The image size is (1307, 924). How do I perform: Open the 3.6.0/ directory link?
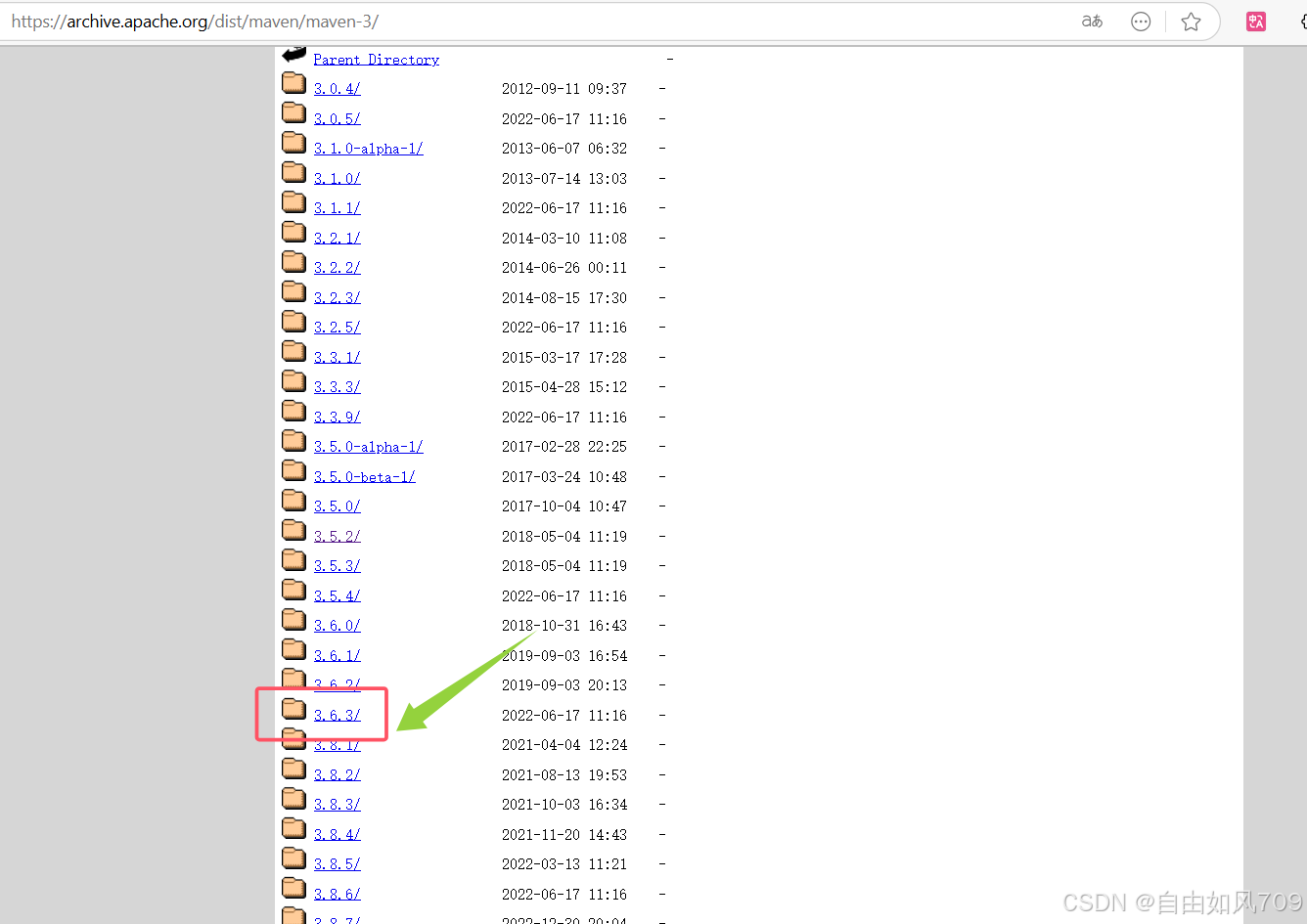tap(338, 626)
